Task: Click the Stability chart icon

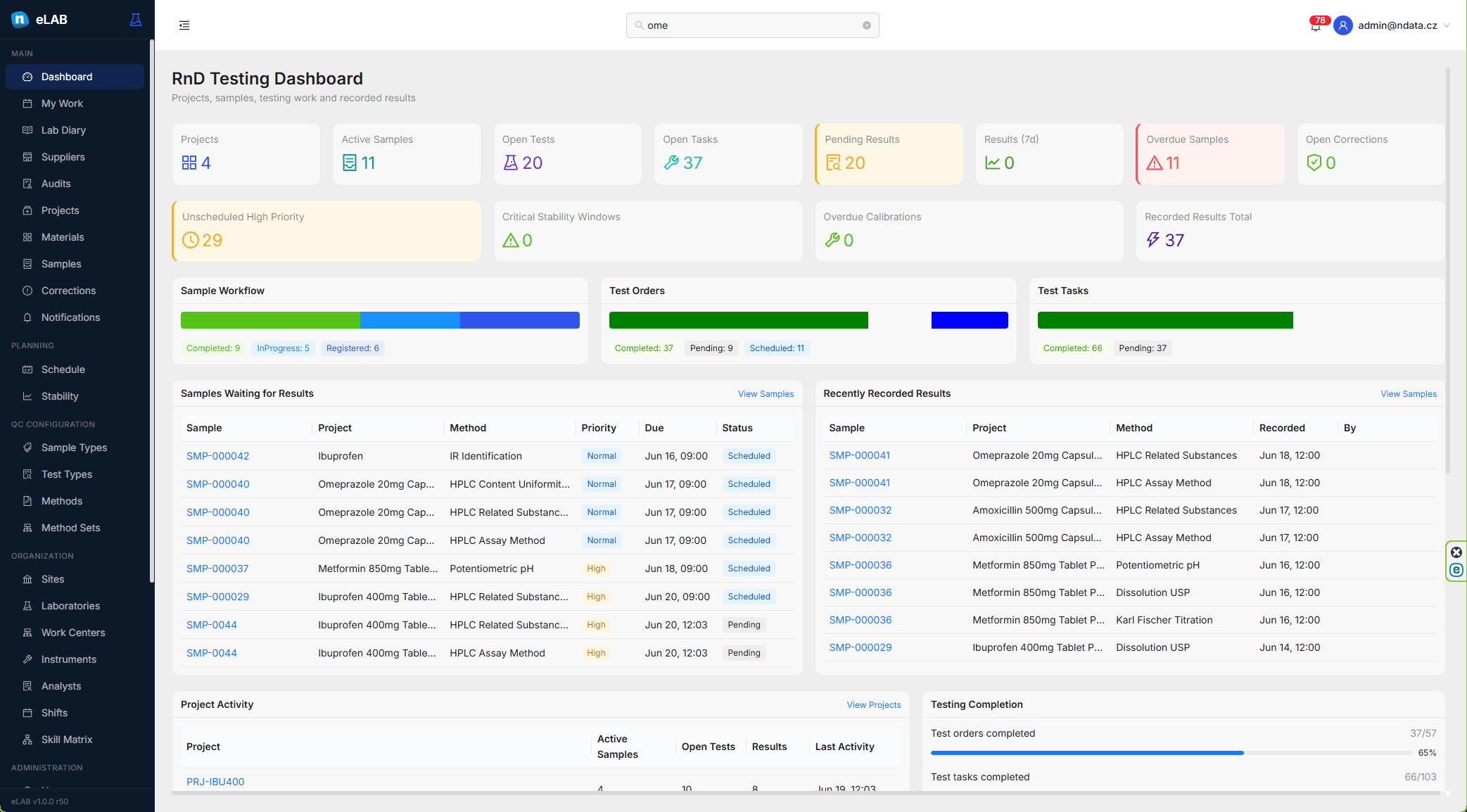Action: pyautogui.click(x=27, y=396)
